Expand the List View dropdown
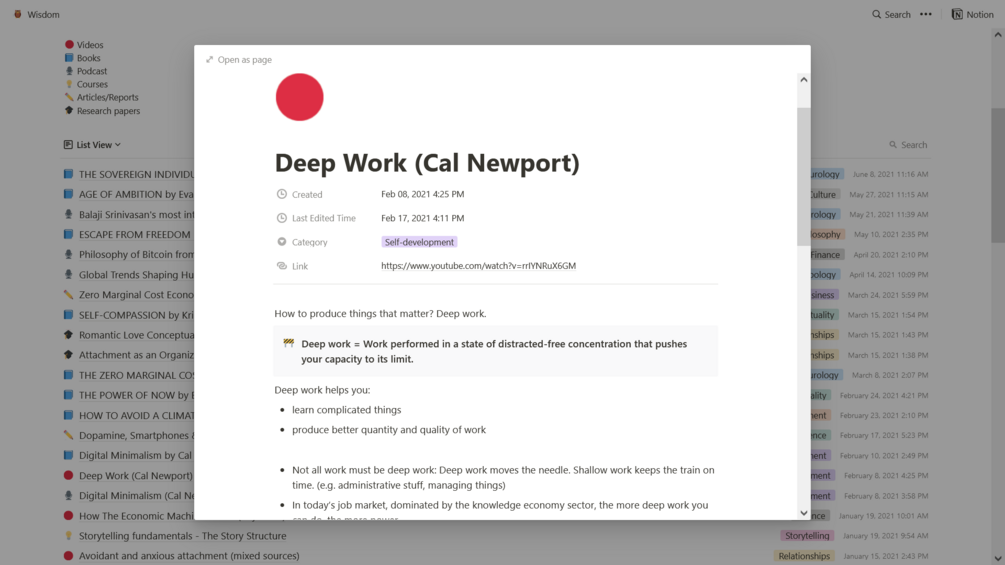 pos(92,145)
